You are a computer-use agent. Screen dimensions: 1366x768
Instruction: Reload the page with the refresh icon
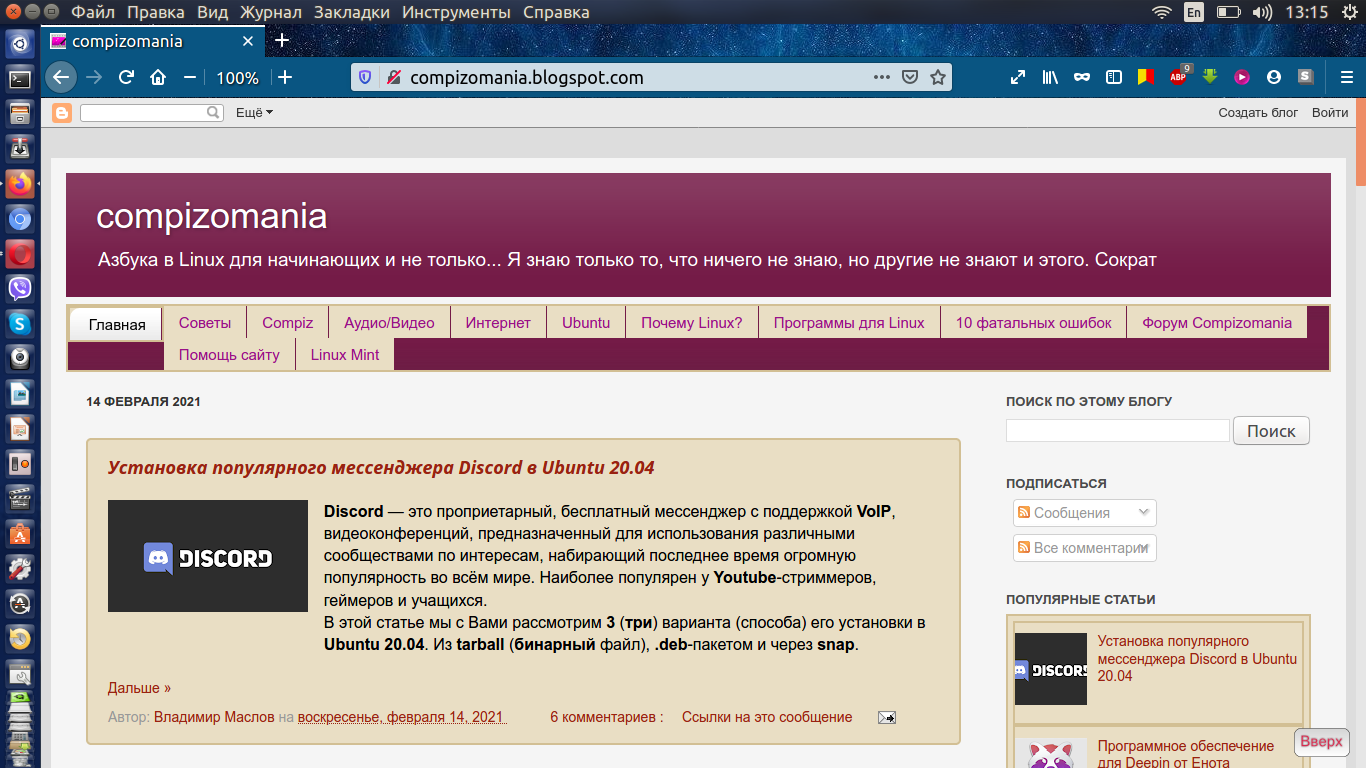[126, 77]
